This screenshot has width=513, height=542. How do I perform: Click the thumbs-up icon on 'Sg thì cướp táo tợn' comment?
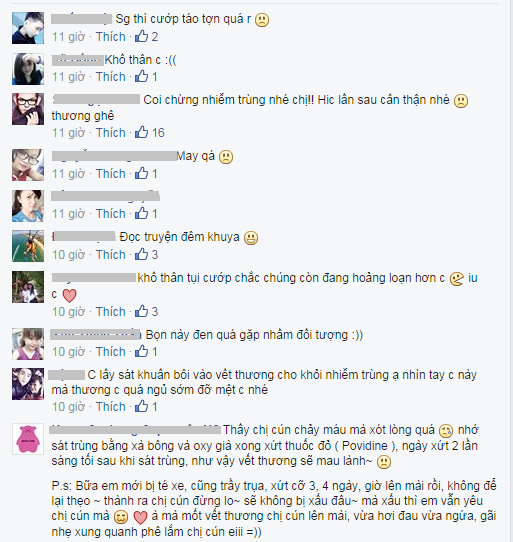[x=141, y=36]
